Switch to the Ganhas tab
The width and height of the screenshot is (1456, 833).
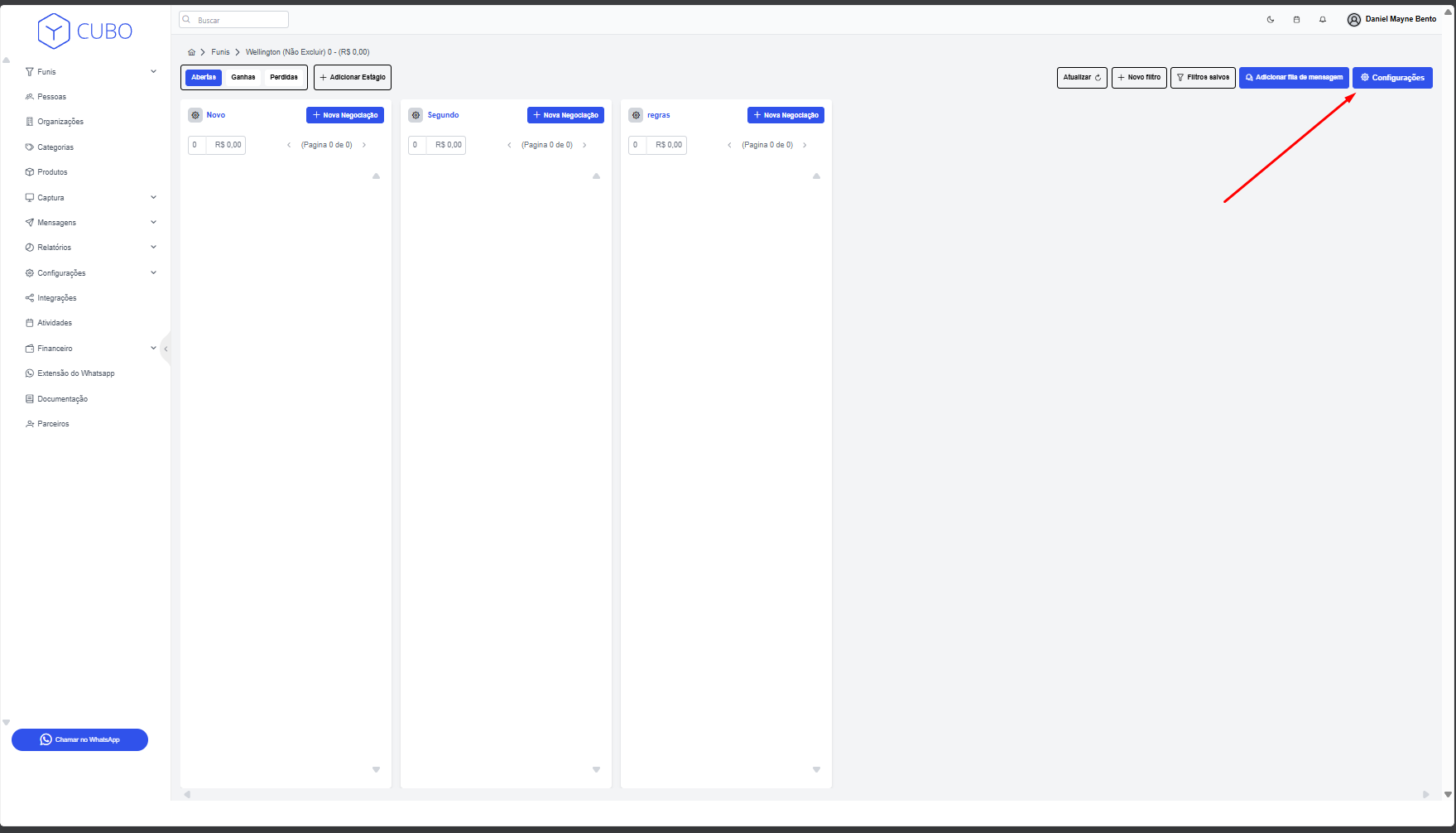pyautogui.click(x=243, y=78)
